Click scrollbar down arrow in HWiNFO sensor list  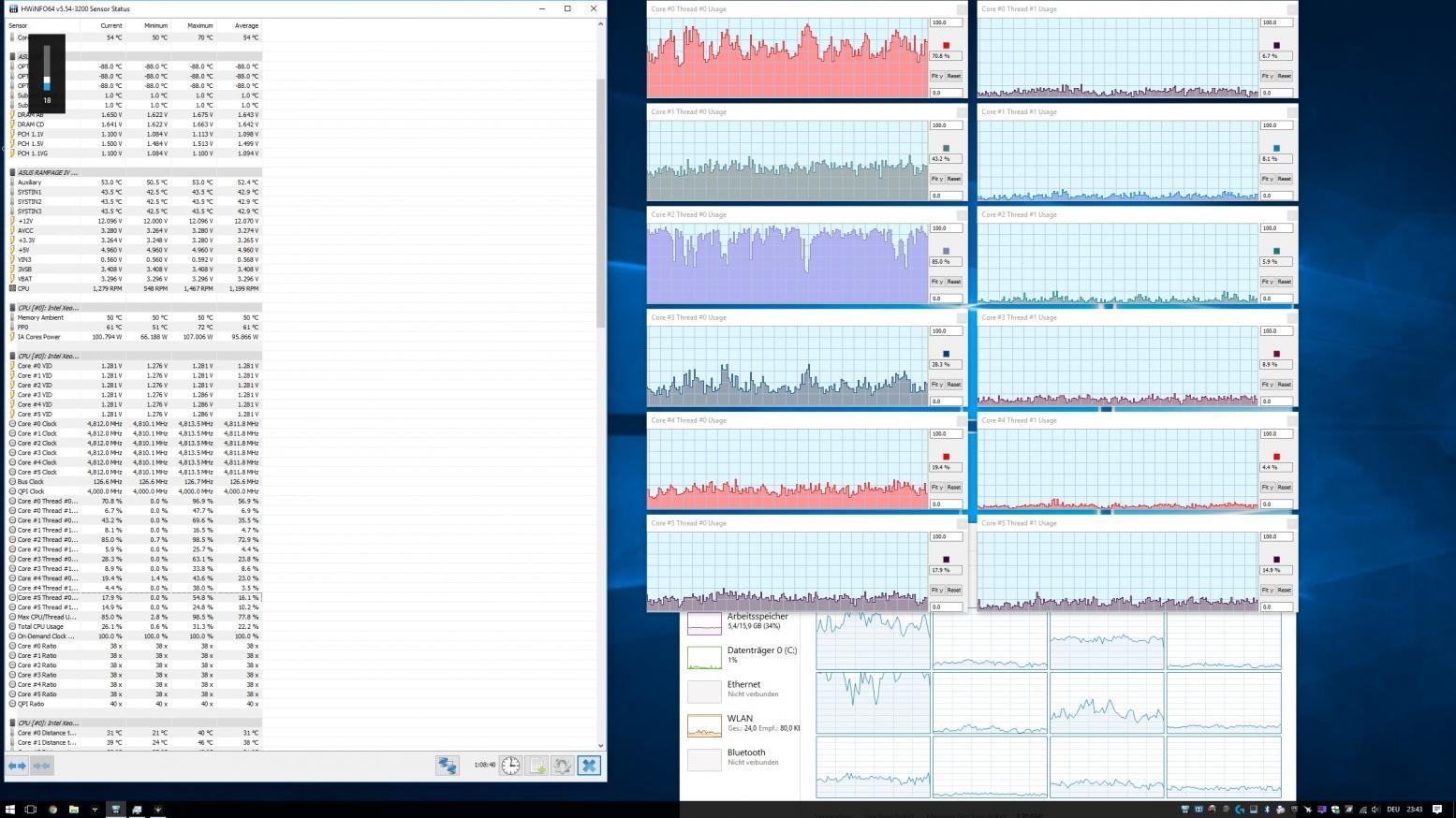click(600, 746)
